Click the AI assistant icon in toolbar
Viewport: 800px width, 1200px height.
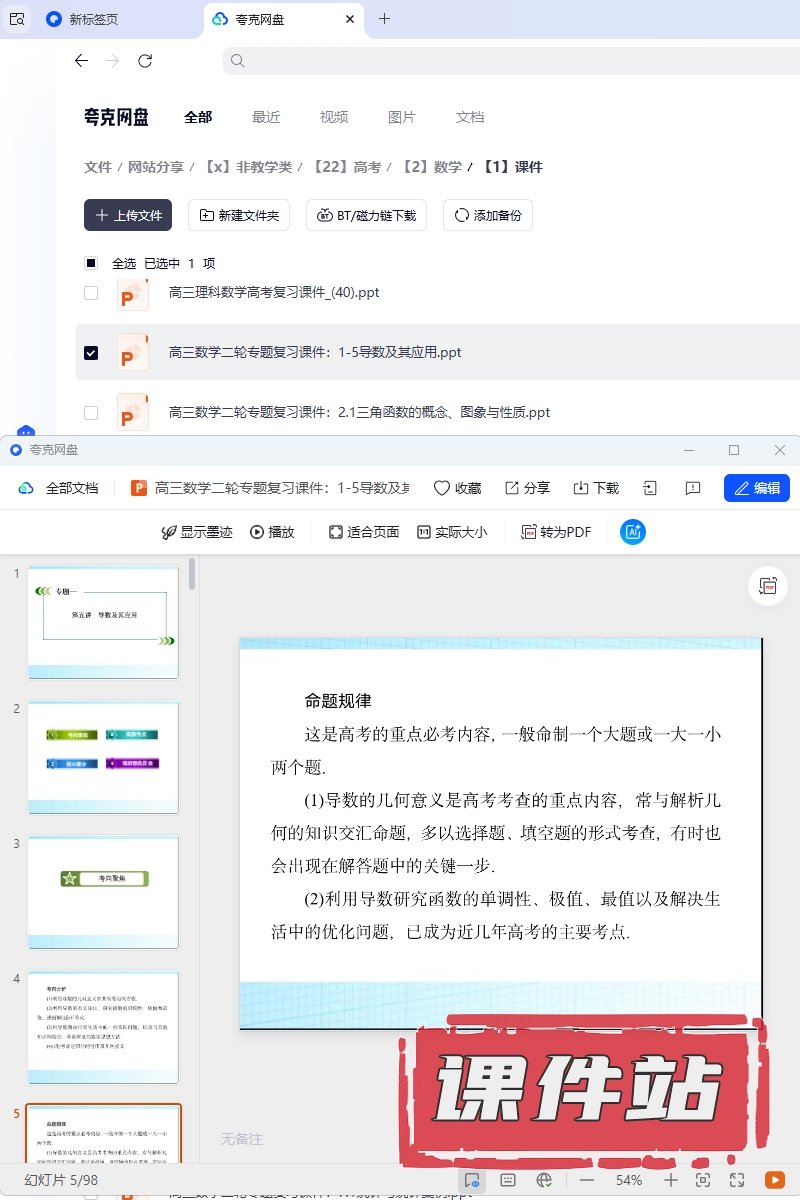point(633,532)
